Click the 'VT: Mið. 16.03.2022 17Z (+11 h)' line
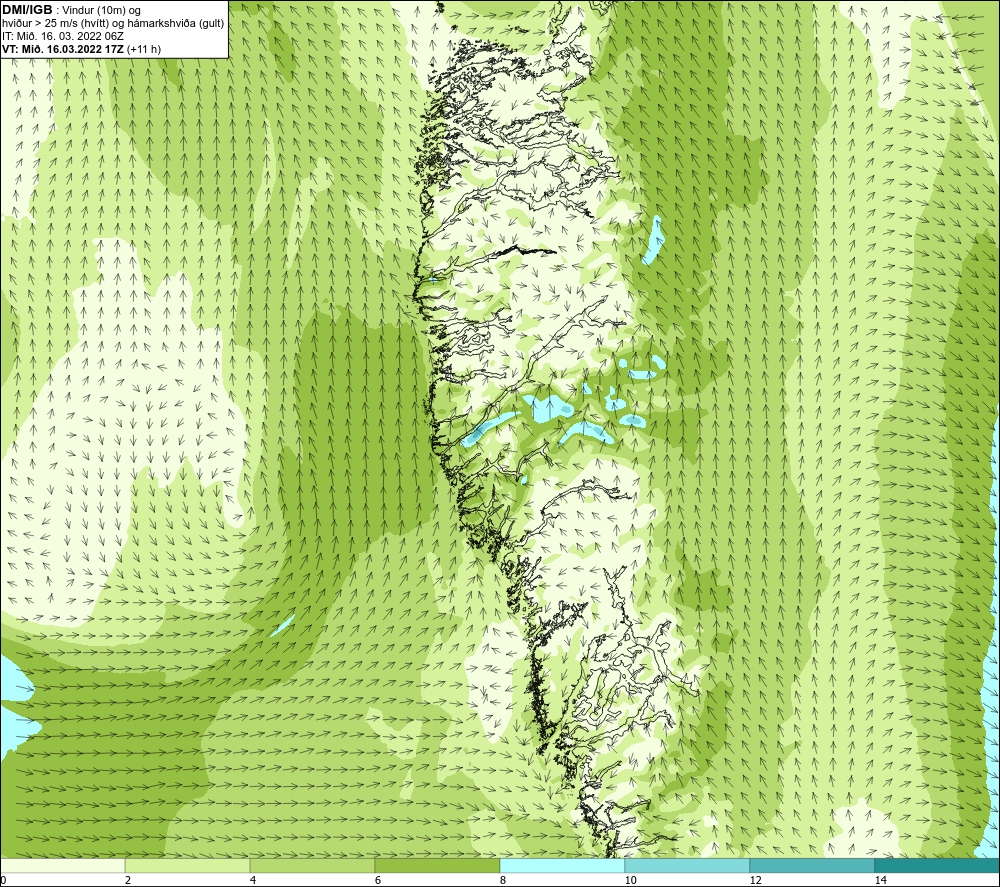Viewport: 1000px width, 887px height. click(x=82, y=49)
